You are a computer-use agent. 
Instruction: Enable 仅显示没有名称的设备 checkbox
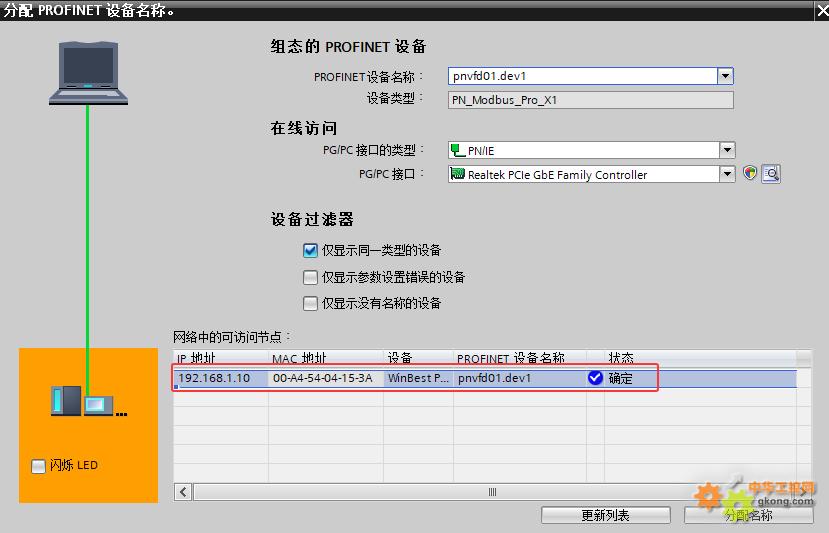pos(310,303)
